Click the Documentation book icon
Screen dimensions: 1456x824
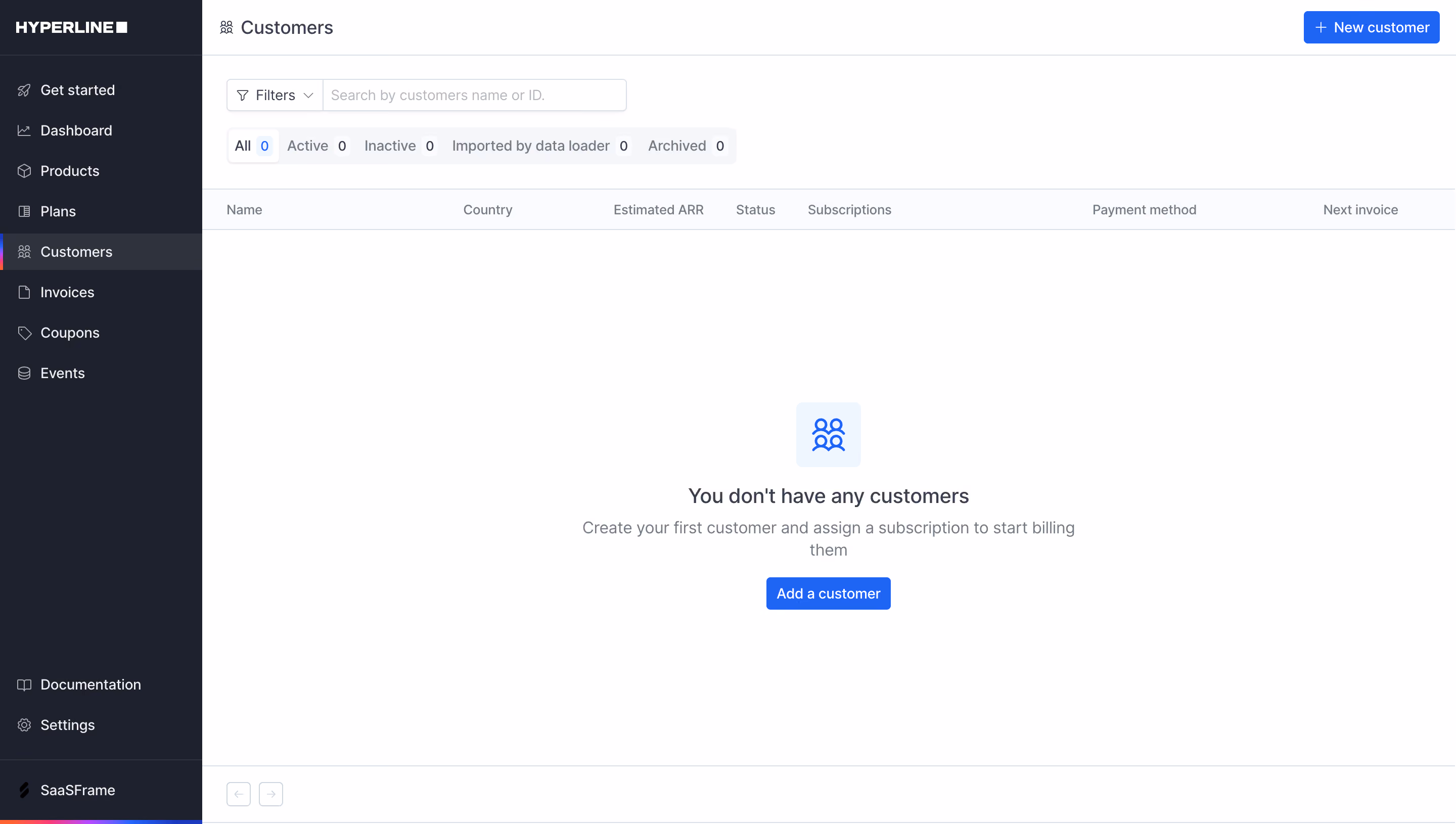[x=24, y=685]
